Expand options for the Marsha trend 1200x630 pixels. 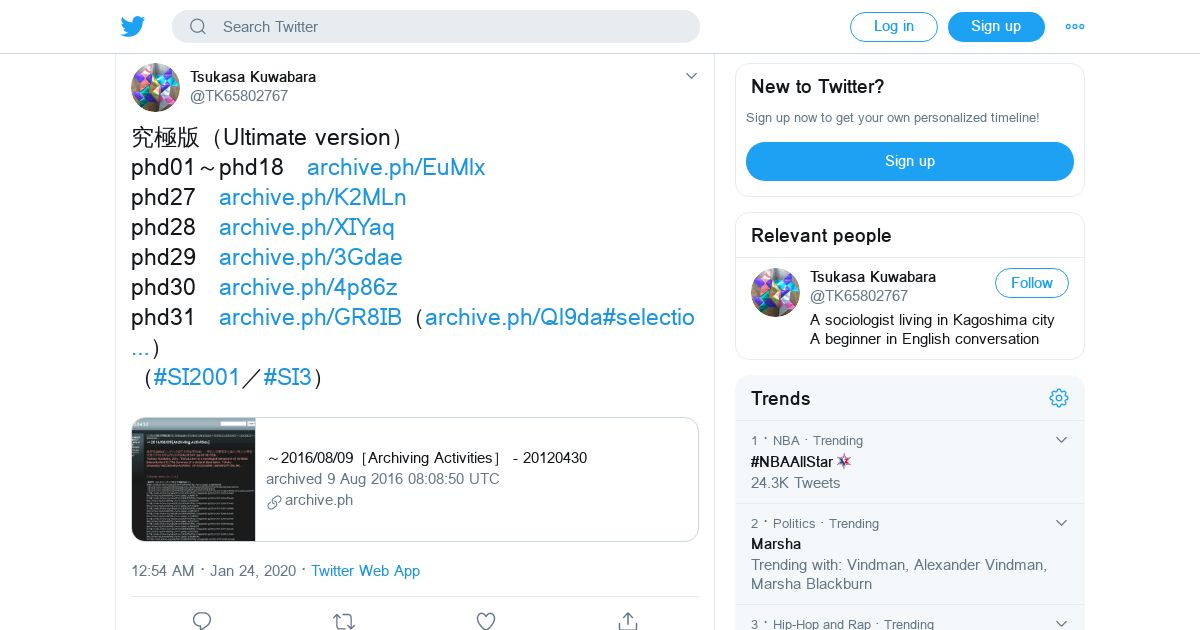(1062, 523)
